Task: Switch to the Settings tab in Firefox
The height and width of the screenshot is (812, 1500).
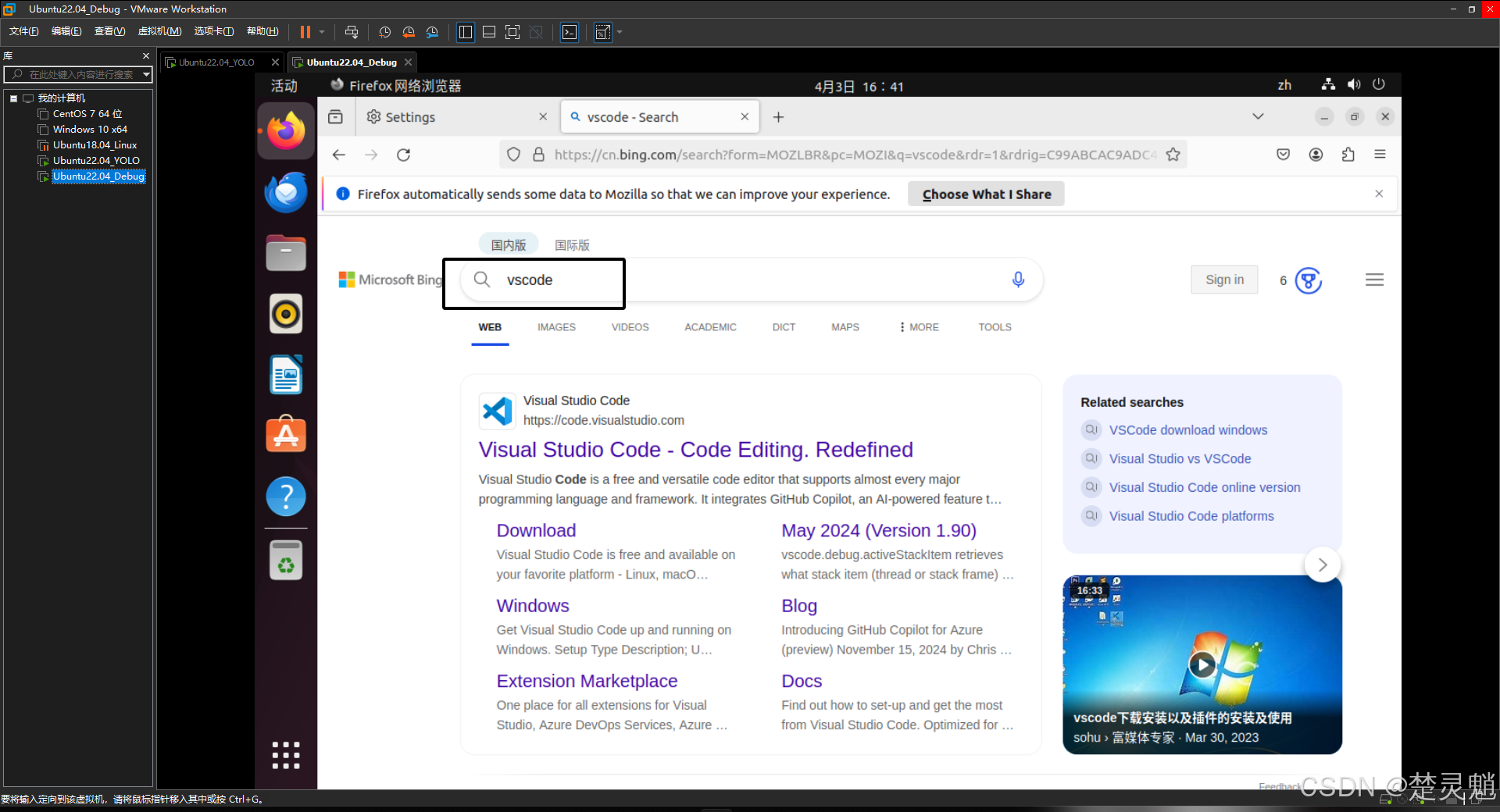Action: click(x=457, y=116)
